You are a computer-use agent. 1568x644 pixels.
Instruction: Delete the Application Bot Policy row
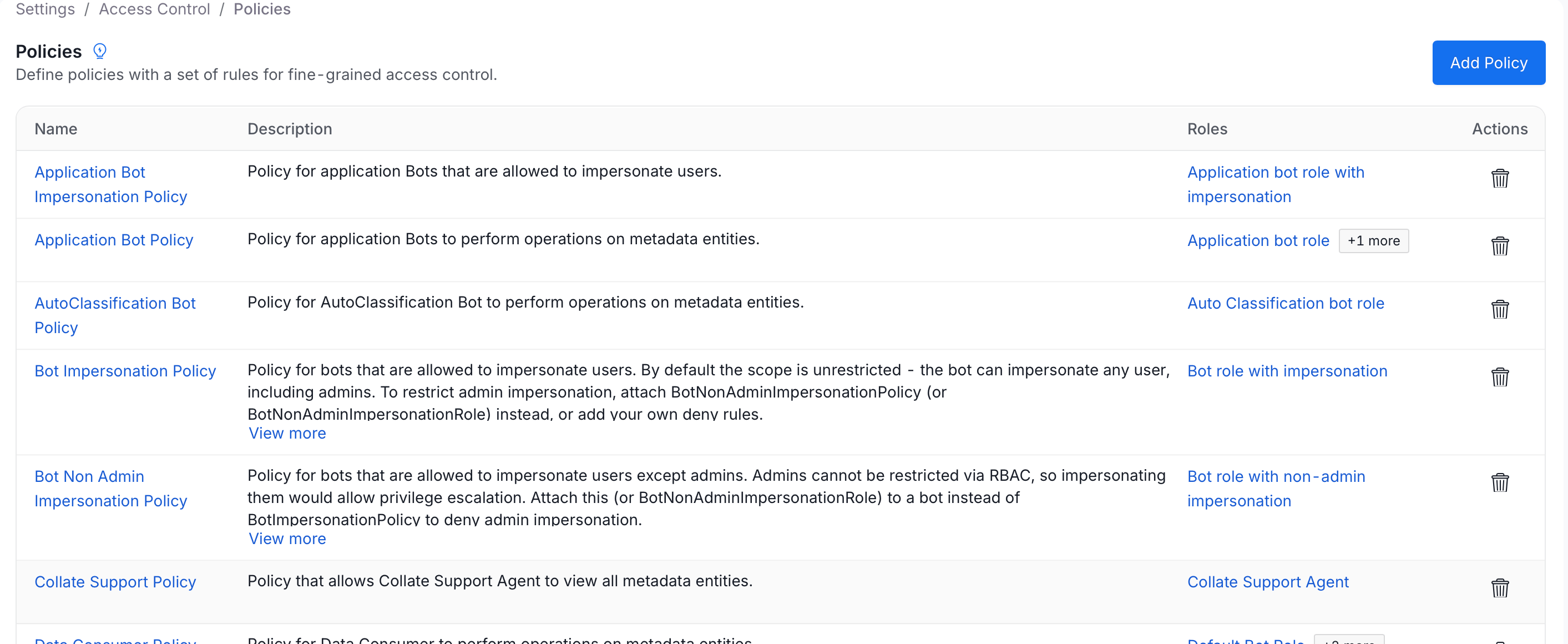click(x=1499, y=246)
